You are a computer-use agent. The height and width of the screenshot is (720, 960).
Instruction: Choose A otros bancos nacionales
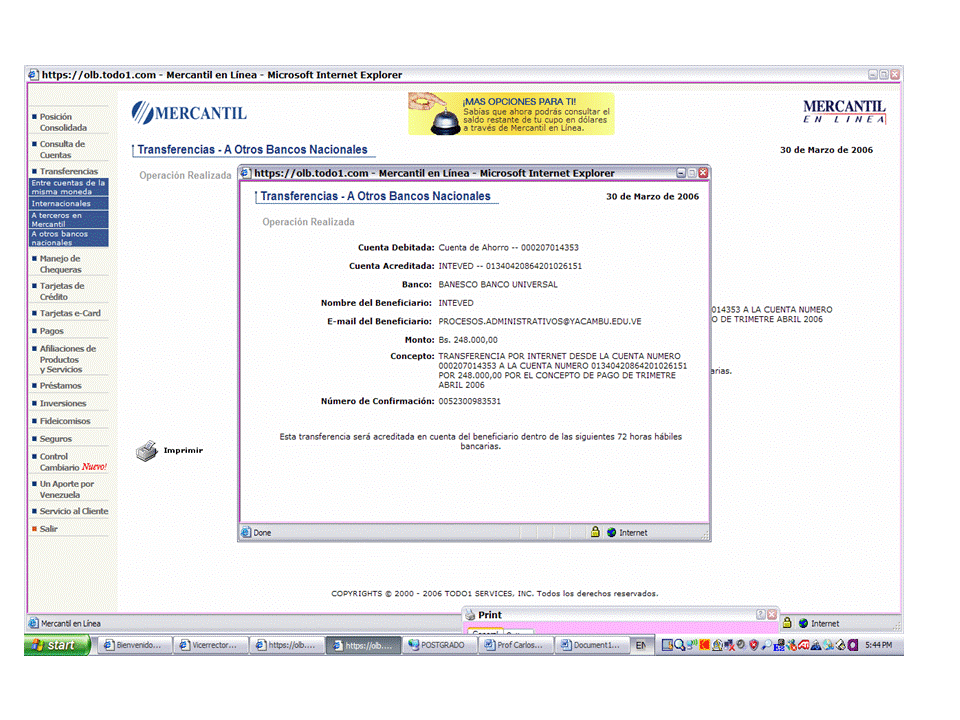coord(69,238)
